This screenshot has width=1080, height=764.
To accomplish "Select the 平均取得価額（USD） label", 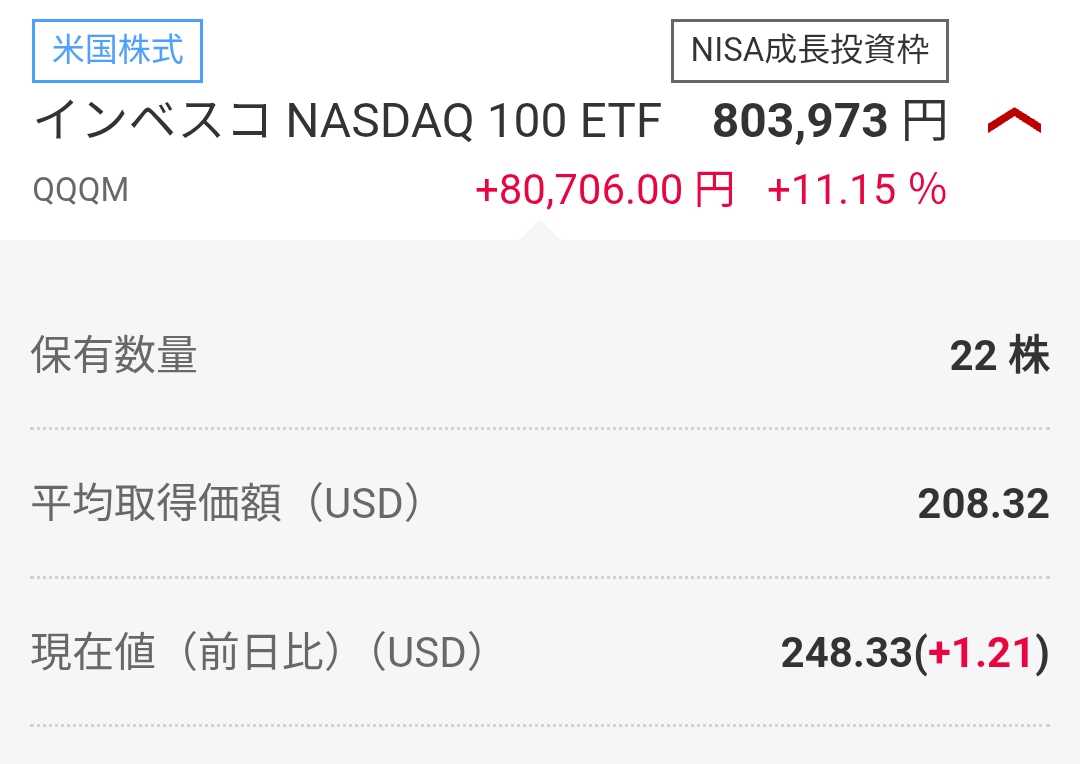I will (x=230, y=505).
